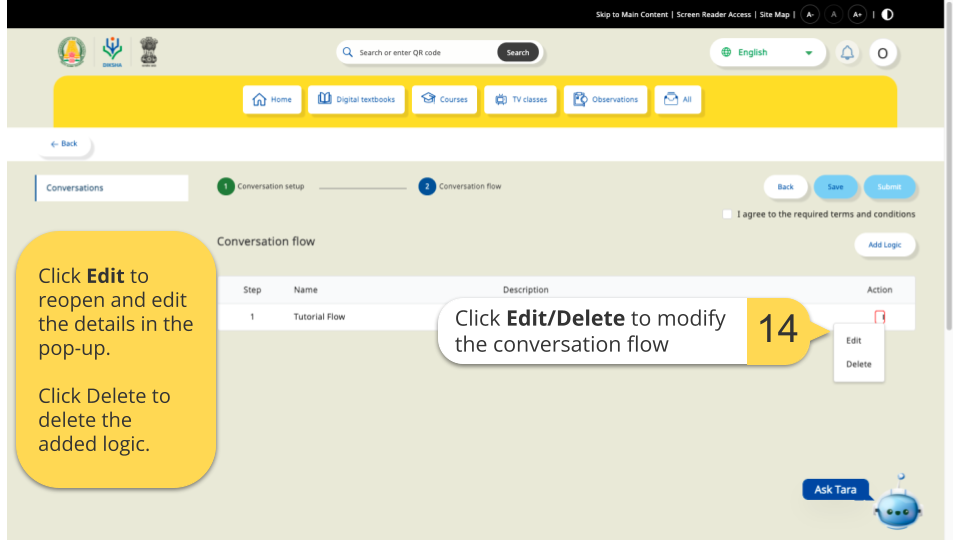Click the search or enter QR code field
Screen dimensions: 960x540
420,53
